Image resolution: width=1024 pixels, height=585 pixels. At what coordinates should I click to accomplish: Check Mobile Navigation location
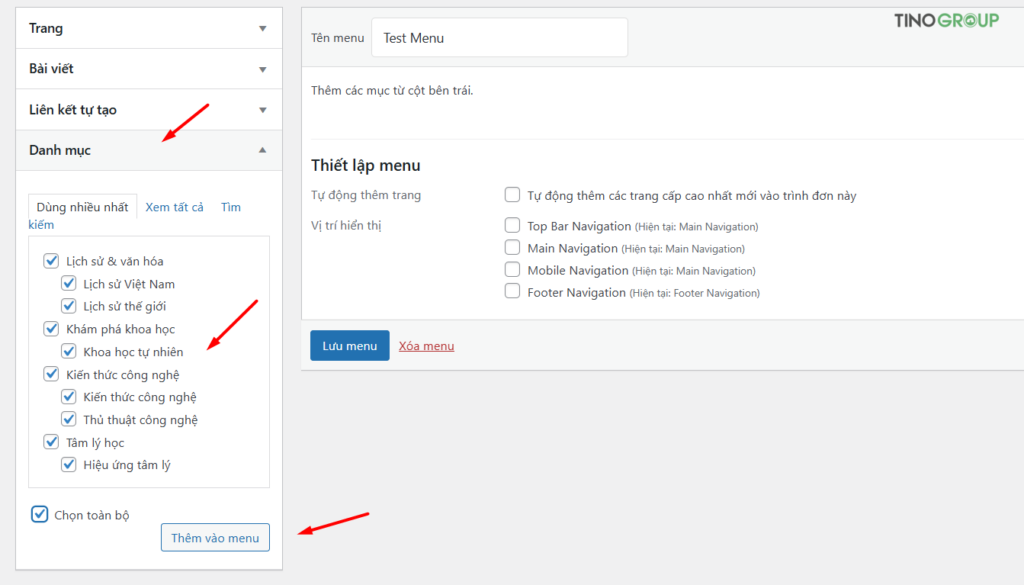pos(512,270)
